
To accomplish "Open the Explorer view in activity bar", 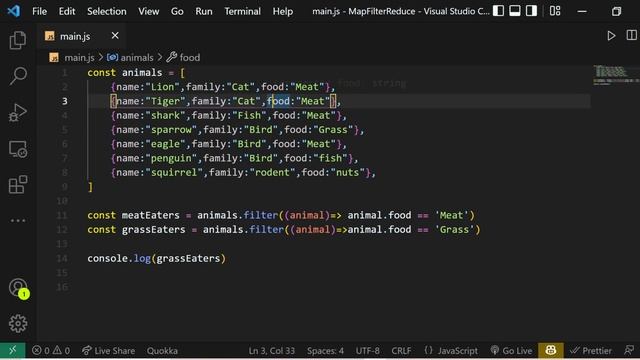I will click(18, 40).
